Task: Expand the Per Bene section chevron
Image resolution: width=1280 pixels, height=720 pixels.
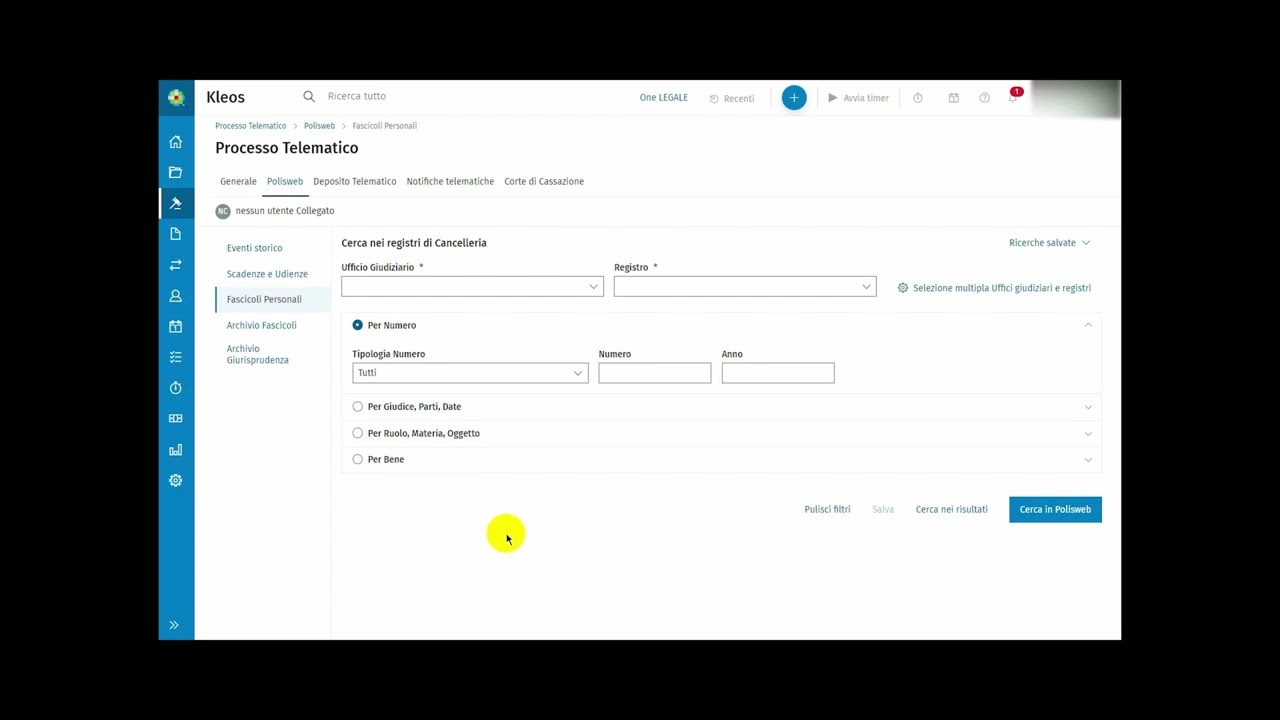Action: pos(1088,459)
